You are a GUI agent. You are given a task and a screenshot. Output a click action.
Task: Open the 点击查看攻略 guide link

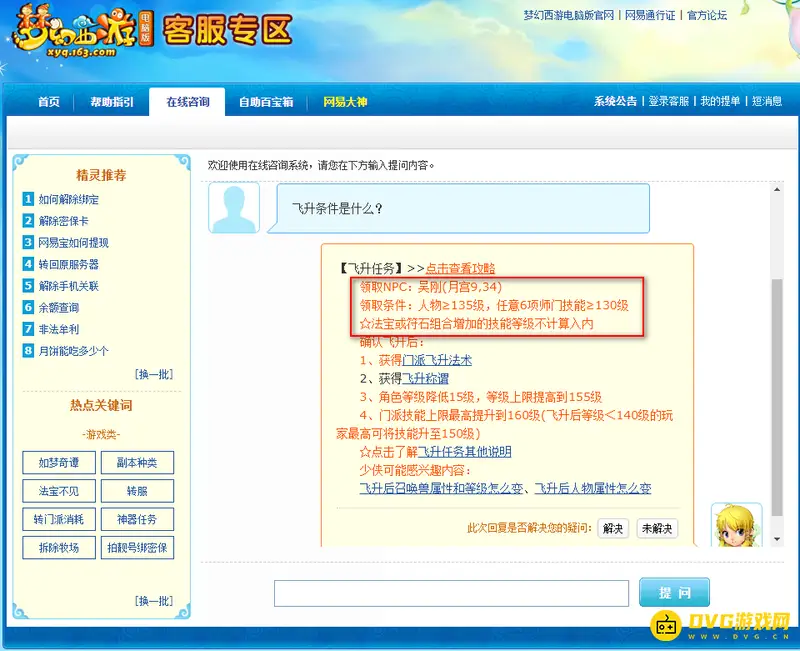click(x=460, y=268)
